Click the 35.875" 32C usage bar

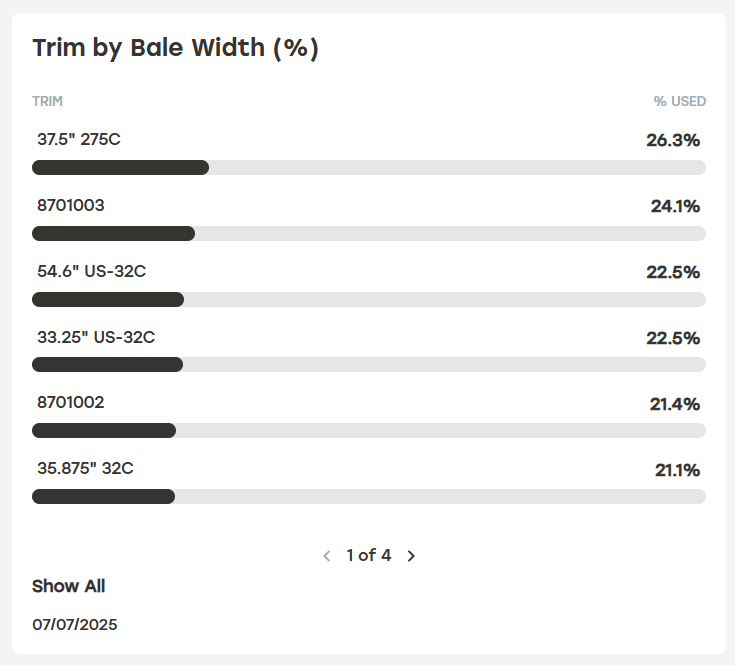368,496
